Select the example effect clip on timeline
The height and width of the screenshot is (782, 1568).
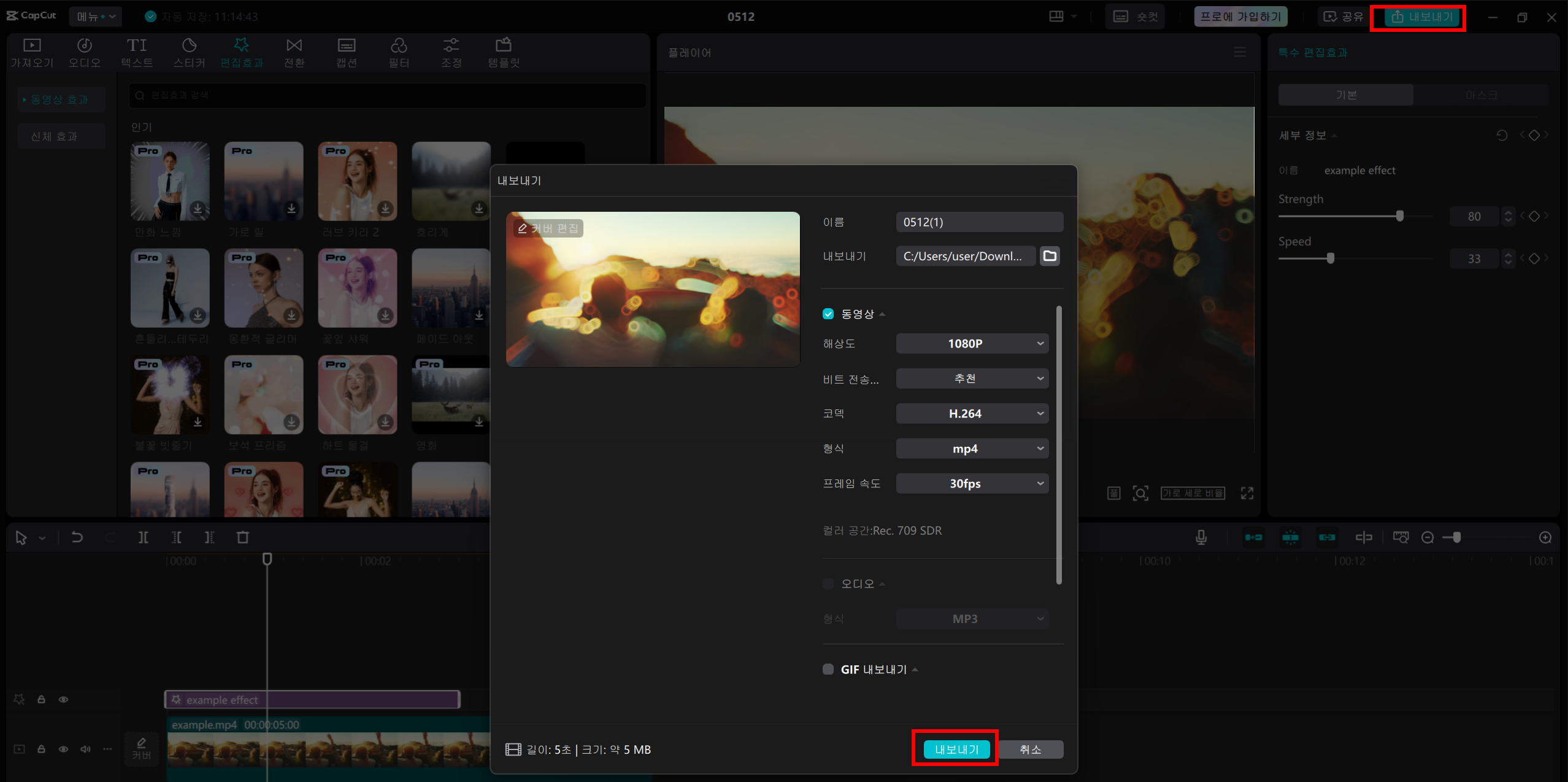point(312,700)
